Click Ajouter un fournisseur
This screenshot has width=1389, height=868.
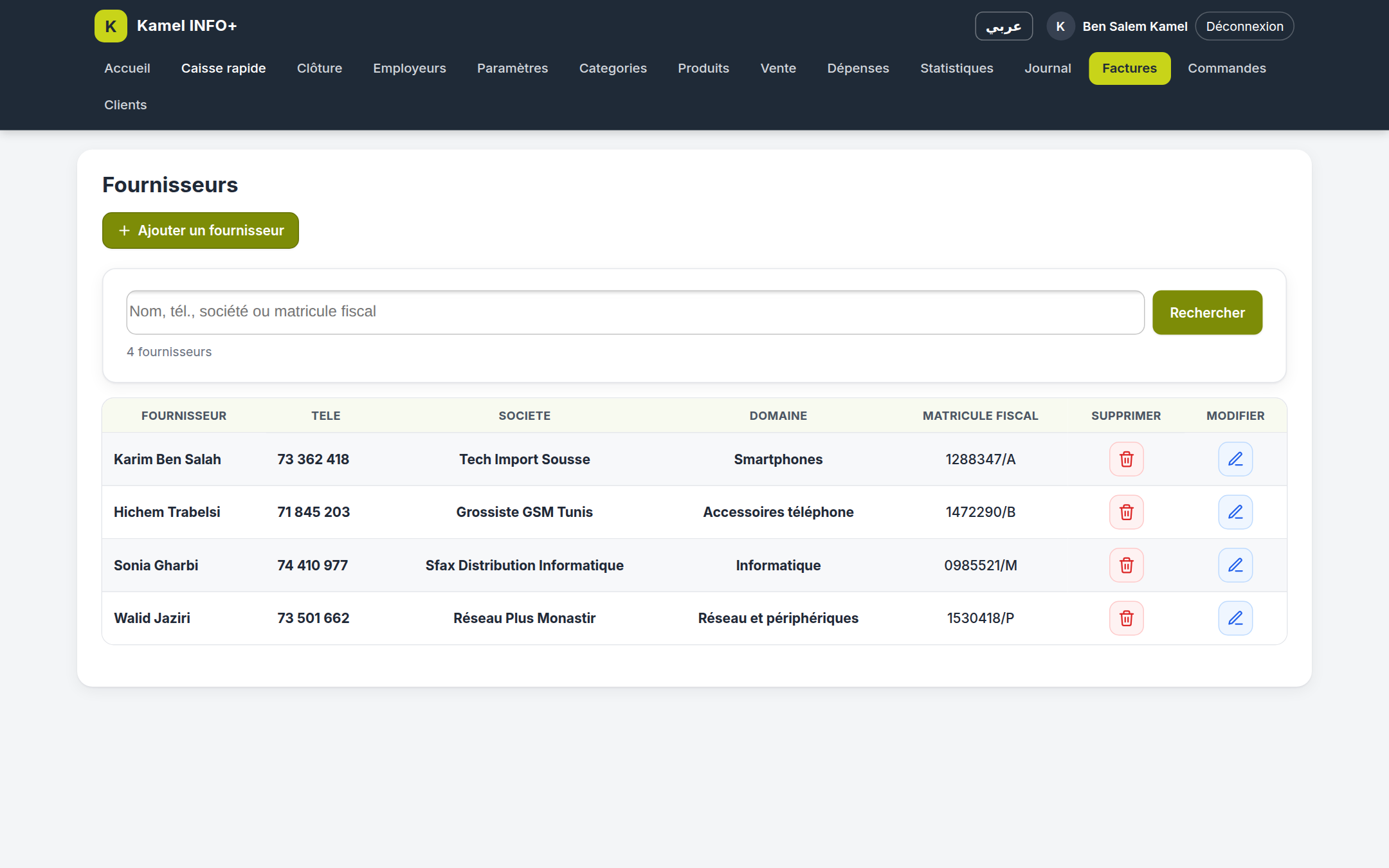pos(201,230)
